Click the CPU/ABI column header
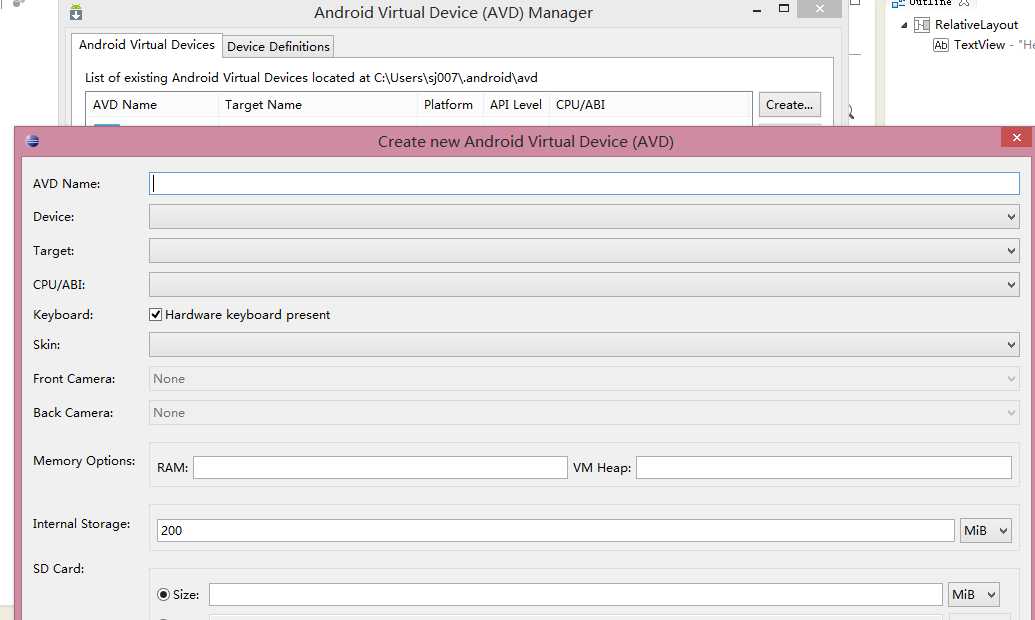Screen dimensions: 1035x620 650,104
